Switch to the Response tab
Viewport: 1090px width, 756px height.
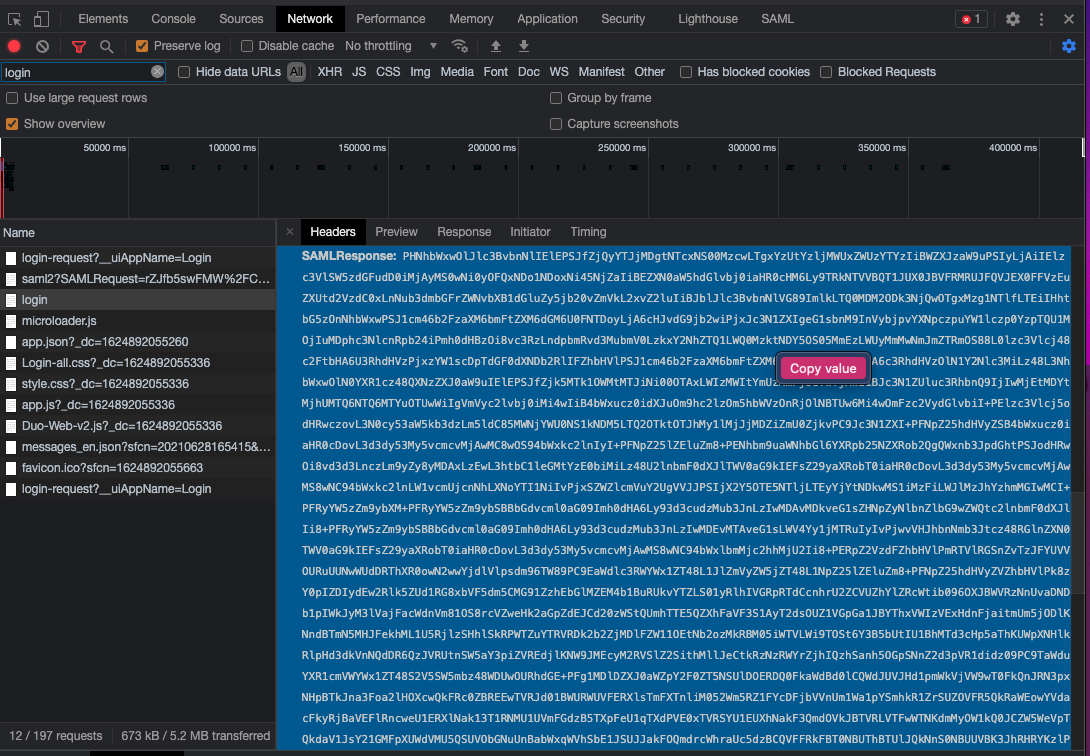(464, 231)
